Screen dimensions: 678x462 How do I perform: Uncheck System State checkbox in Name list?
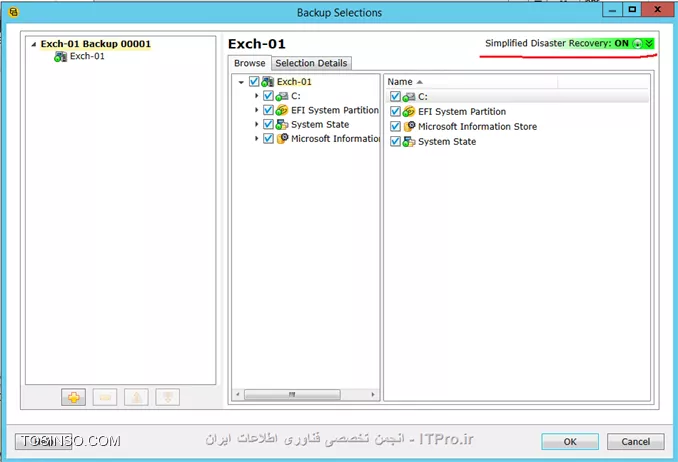[x=395, y=141]
